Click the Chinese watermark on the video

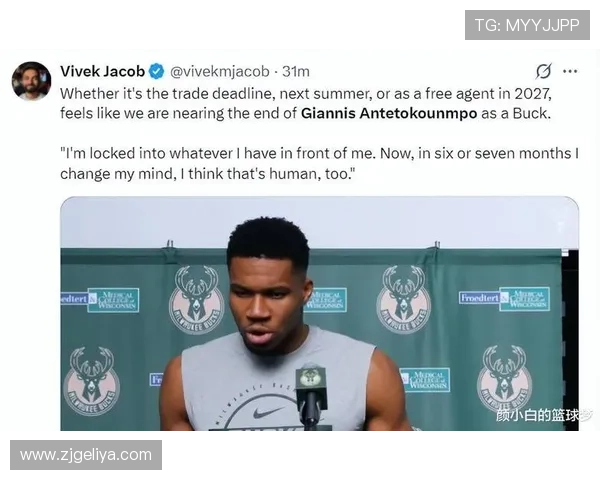point(544,415)
